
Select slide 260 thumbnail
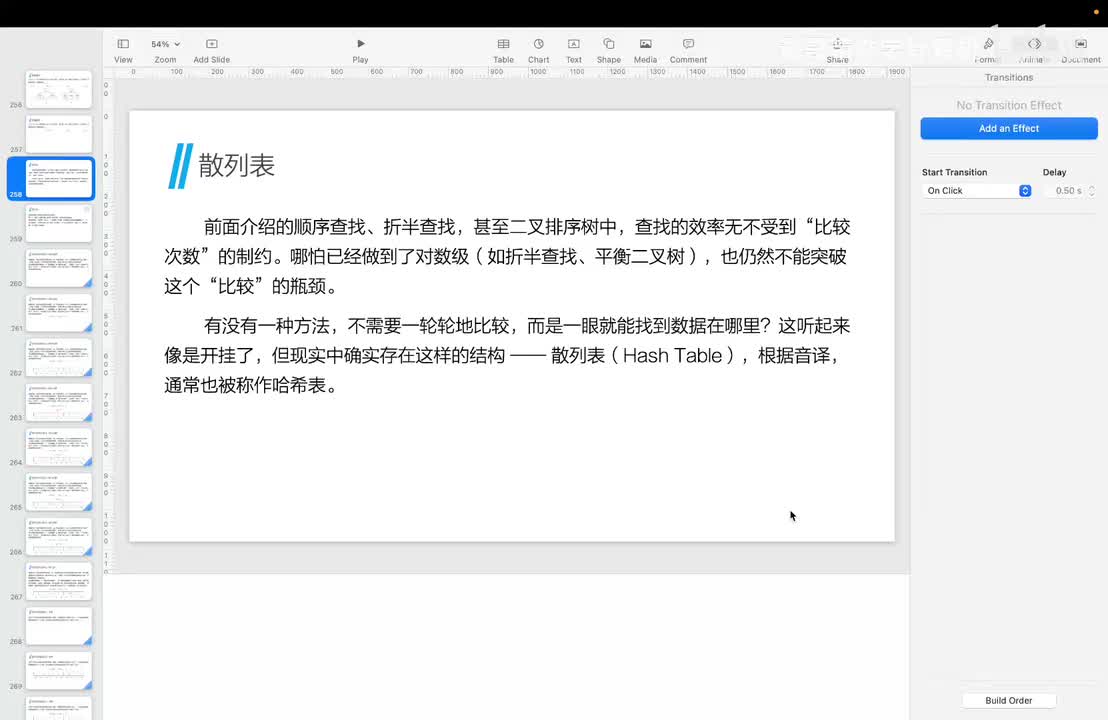click(59, 268)
